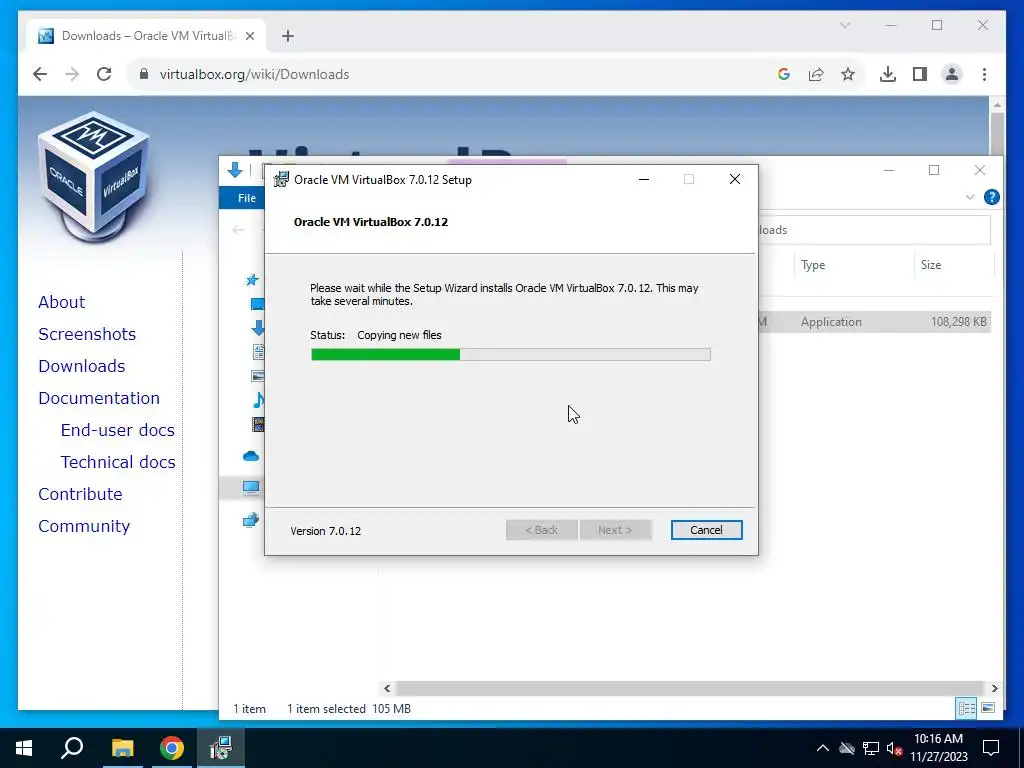Open File tab in File Explorer
The image size is (1024, 768).
tap(246, 198)
